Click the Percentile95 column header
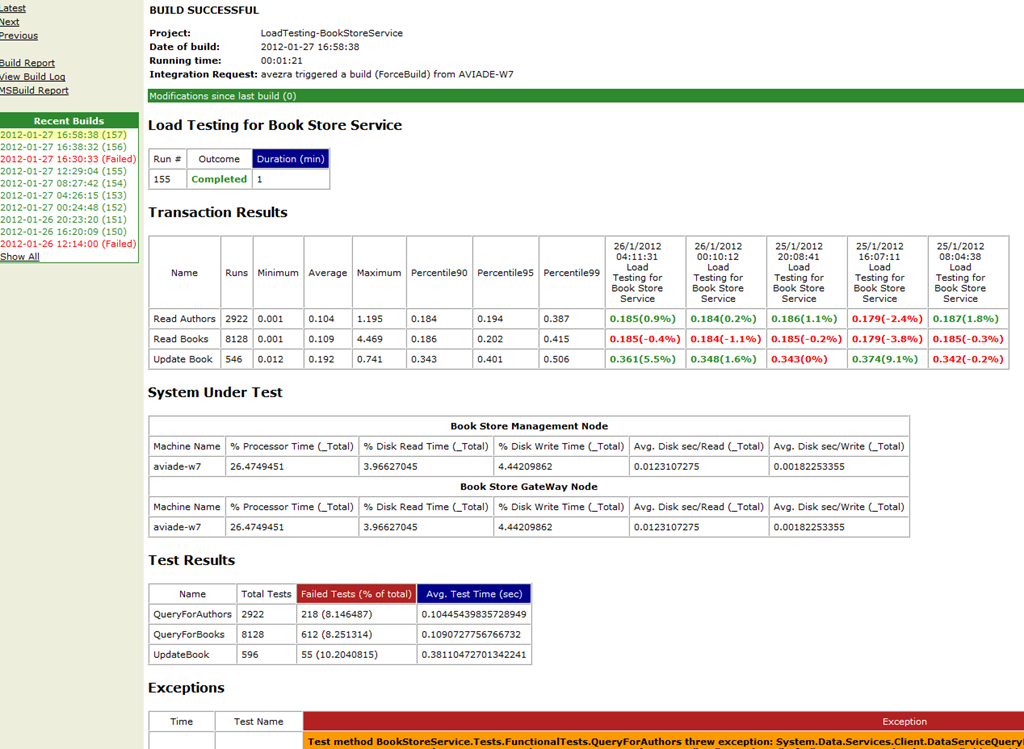Screen dimensions: 1024x749 coord(505,273)
